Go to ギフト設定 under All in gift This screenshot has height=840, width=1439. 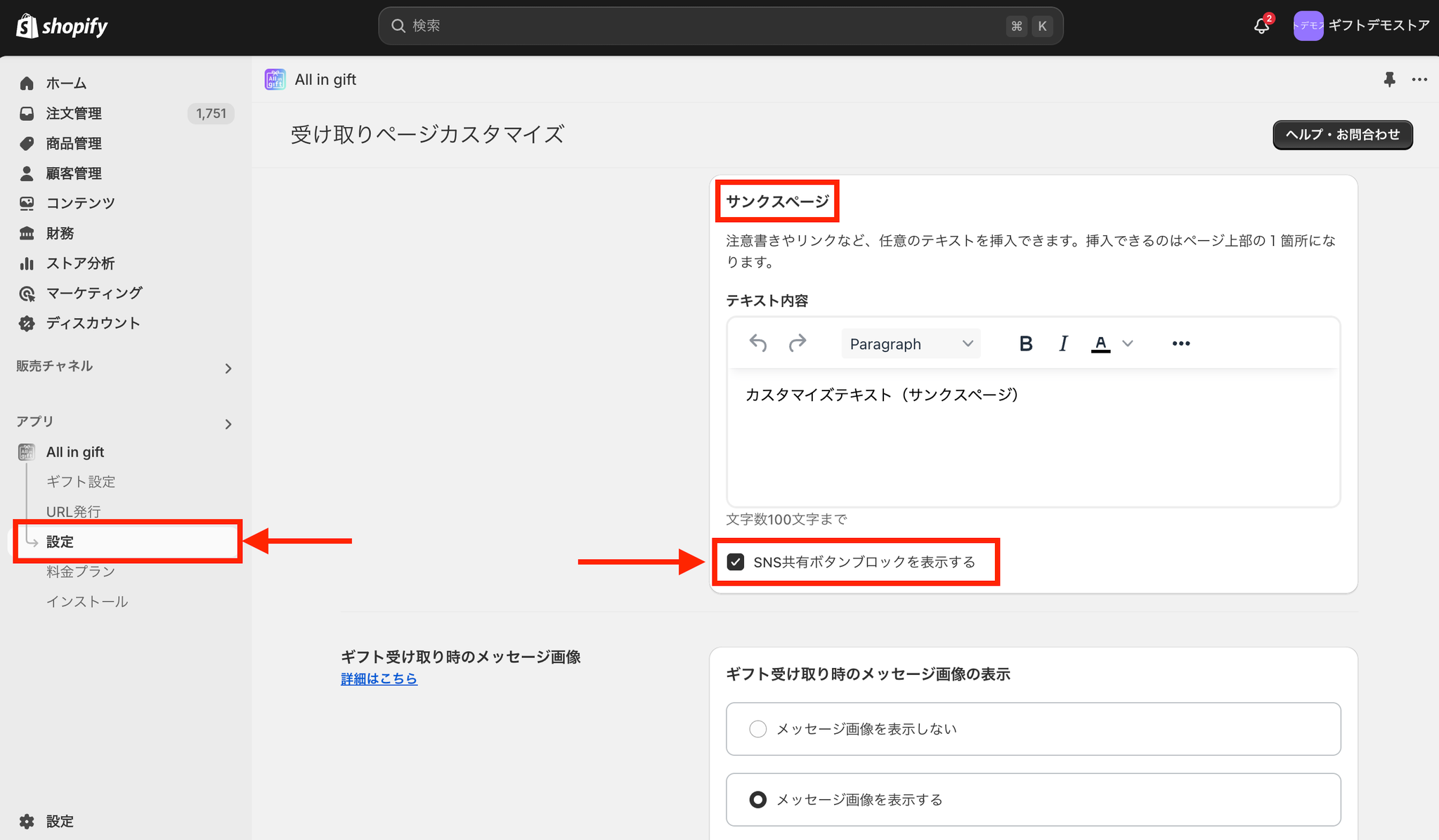(81, 482)
